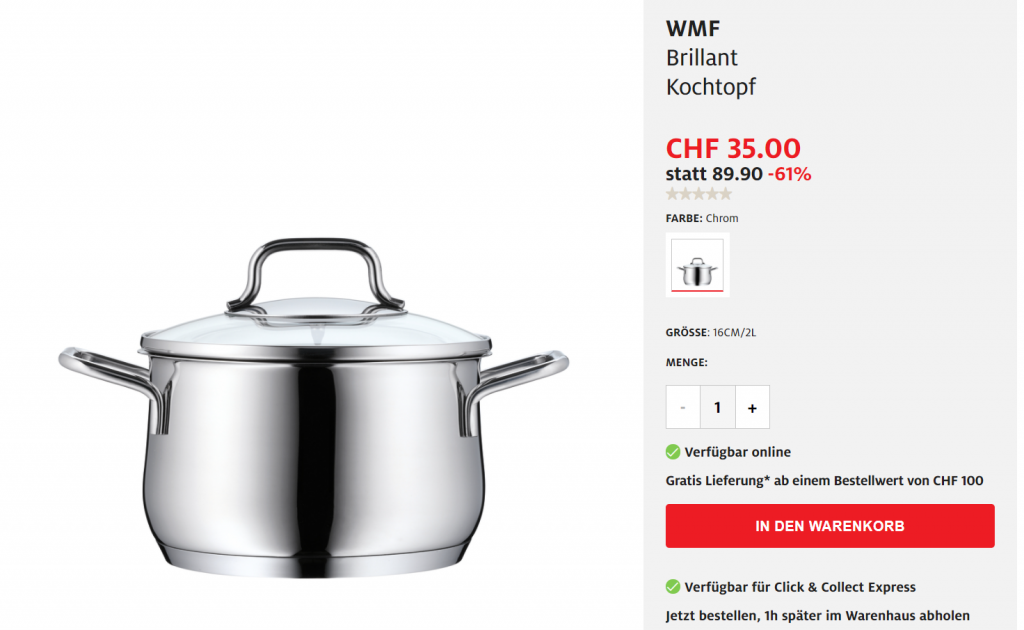Open the large cooking pot image
Image resolution: width=1024 pixels, height=630 pixels.
(x=313, y=408)
